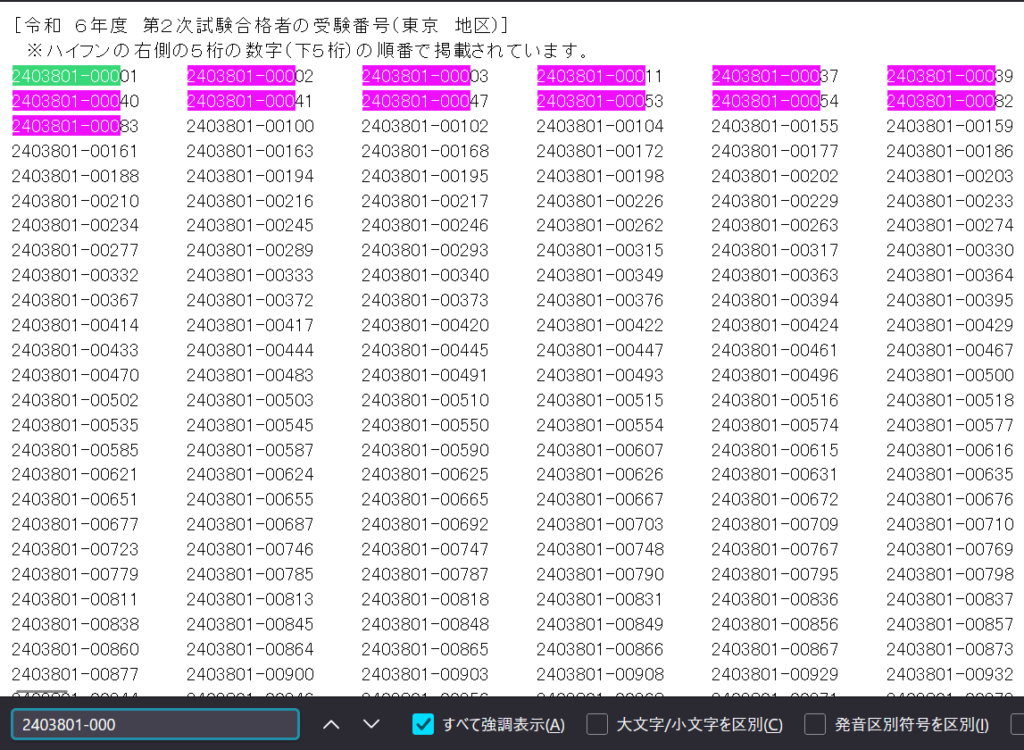
Task: Click the find next down arrow
Action: 371,724
